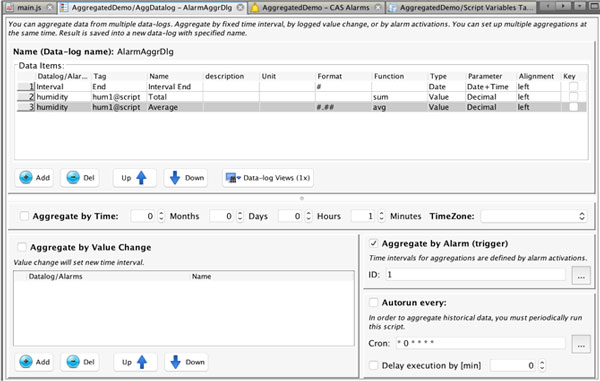Toggle Key checkbox for Interval row
600x381 pixels.
(x=573, y=86)
